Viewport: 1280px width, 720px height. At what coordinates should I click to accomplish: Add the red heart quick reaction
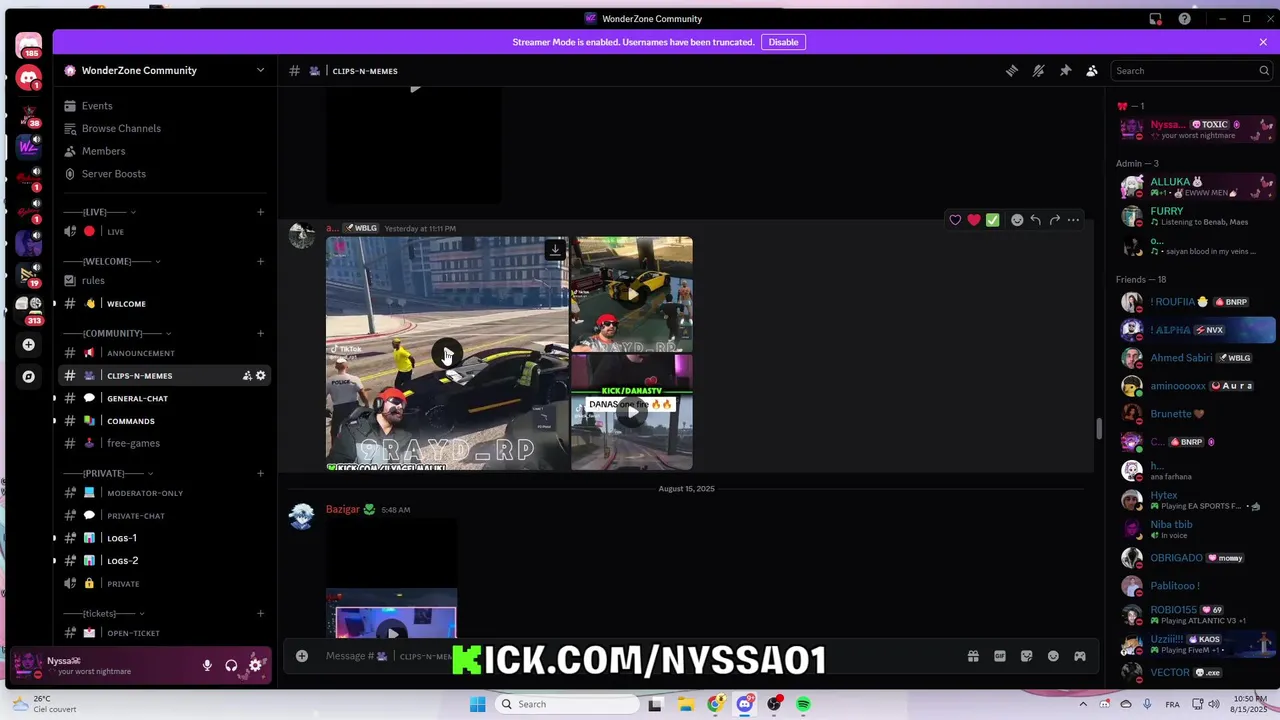[x=974, y=220]
